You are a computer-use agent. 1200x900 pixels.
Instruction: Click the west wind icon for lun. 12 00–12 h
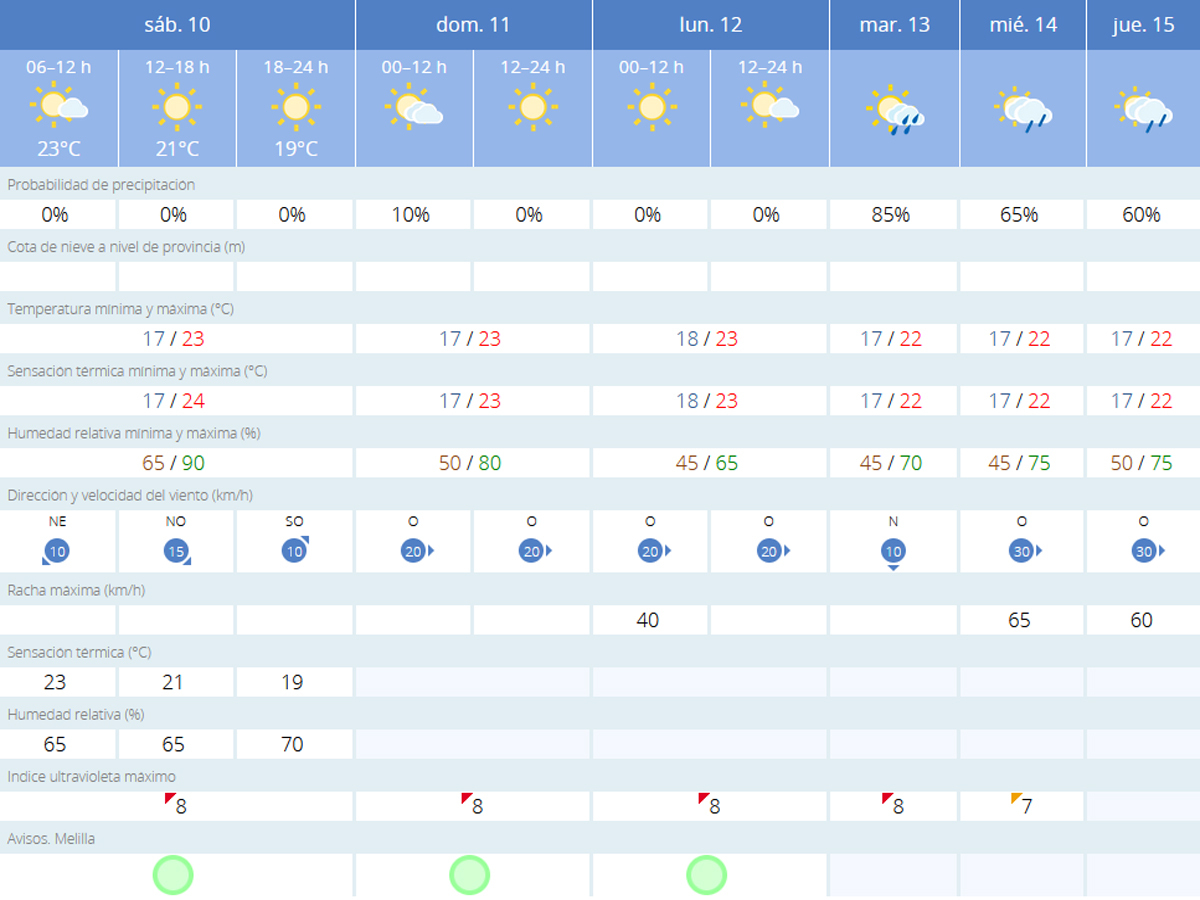pos(653,551)
